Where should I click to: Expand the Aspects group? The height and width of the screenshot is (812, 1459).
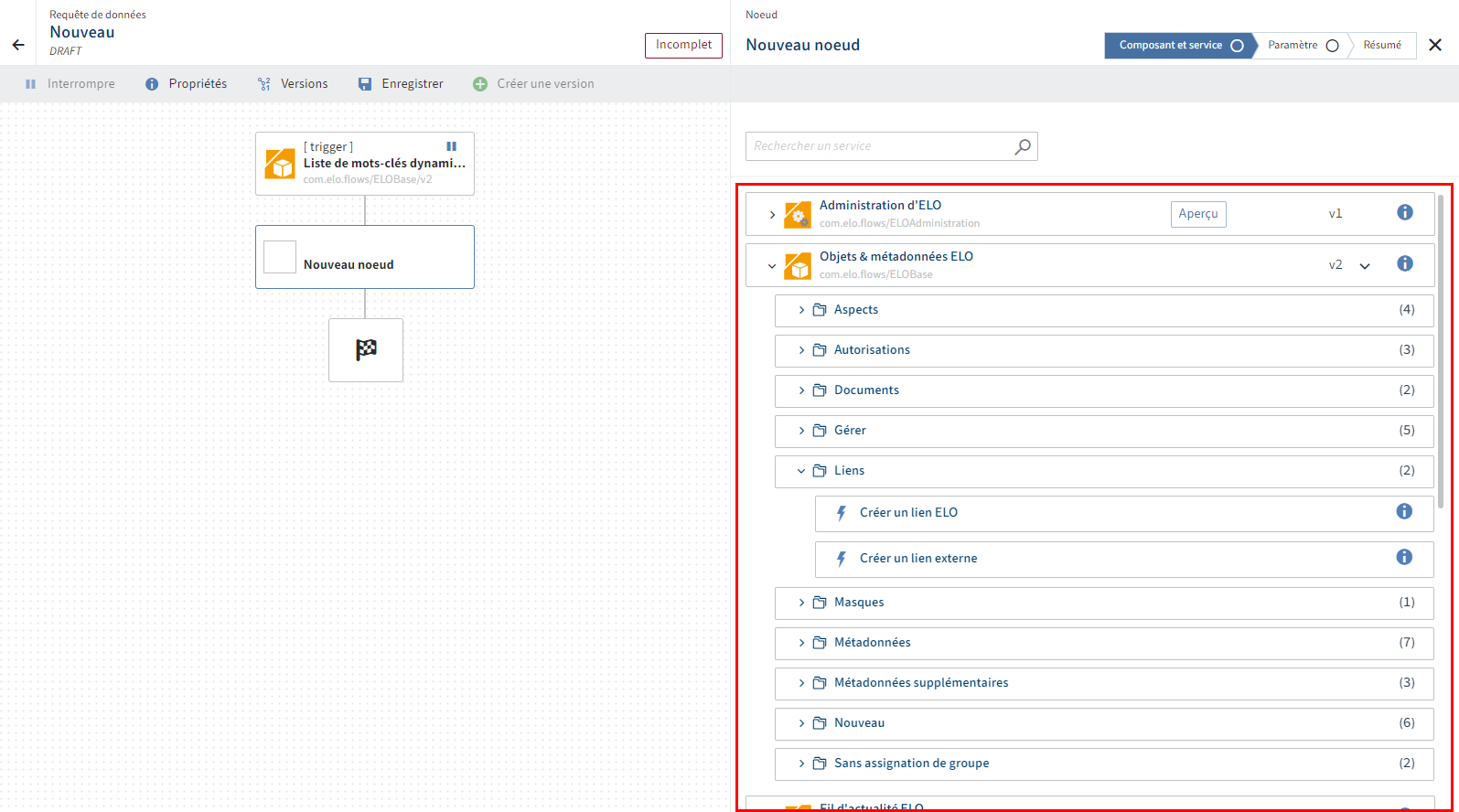tap(801, 310)
